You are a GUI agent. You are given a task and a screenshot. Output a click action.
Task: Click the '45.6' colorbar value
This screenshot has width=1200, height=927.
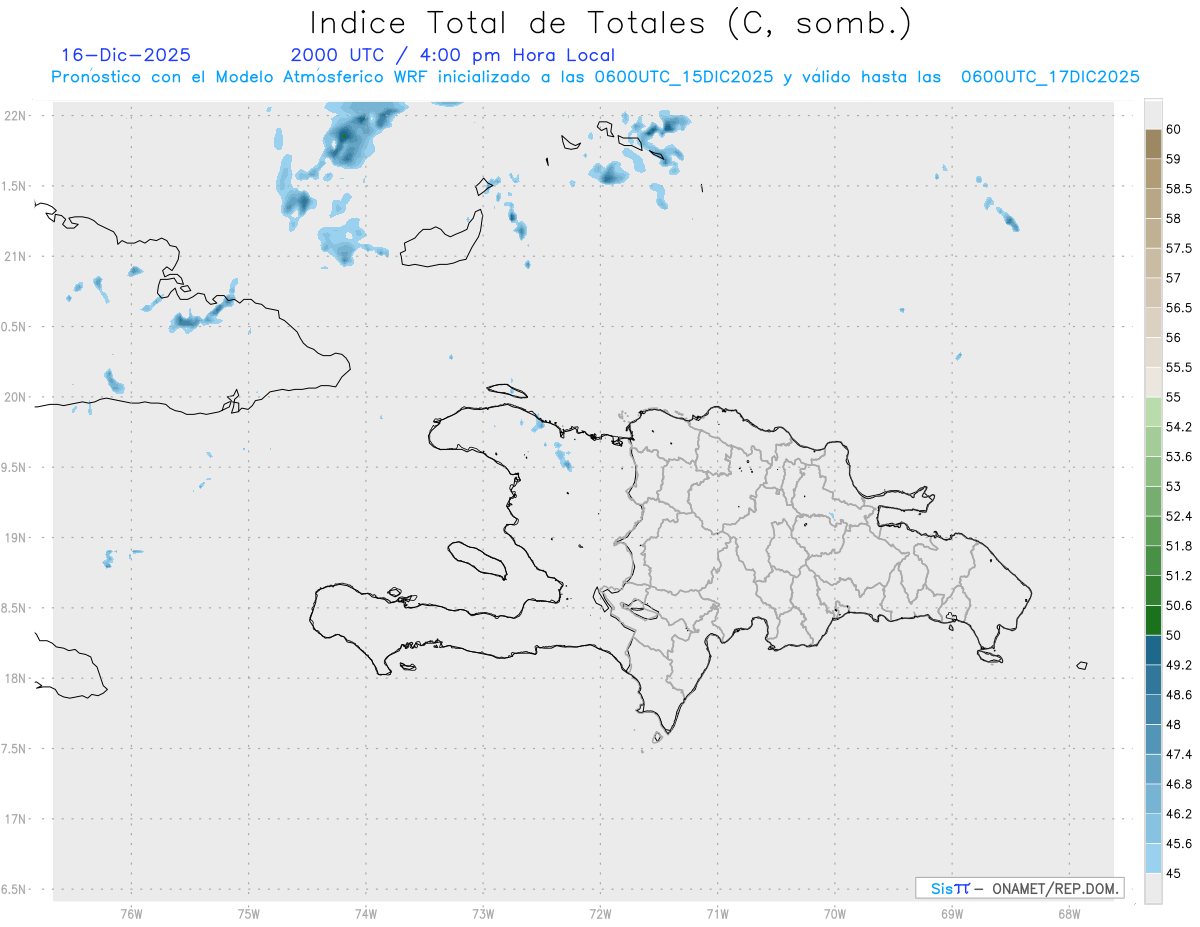1179,844
